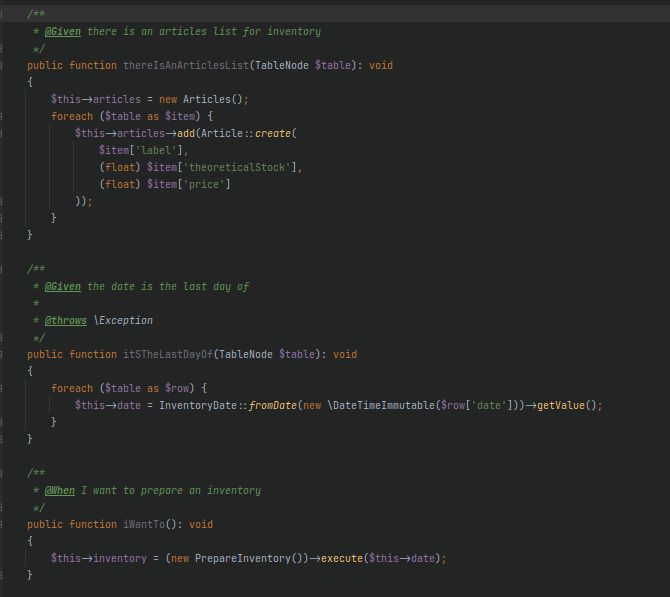Click the \DateTimeImmutable class name
Screen dimensions: 670x597
381,405
